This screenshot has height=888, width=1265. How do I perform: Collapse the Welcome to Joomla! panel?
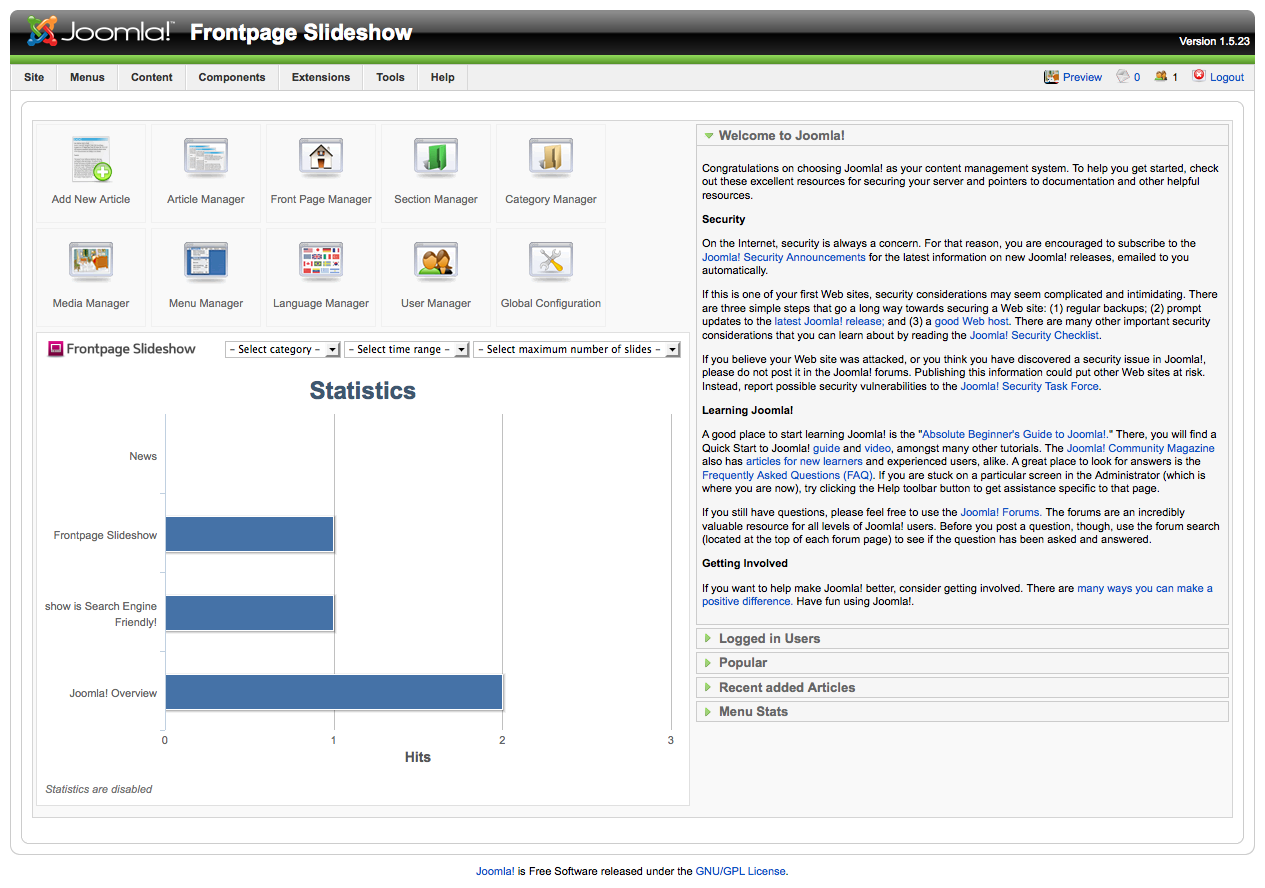962,135
